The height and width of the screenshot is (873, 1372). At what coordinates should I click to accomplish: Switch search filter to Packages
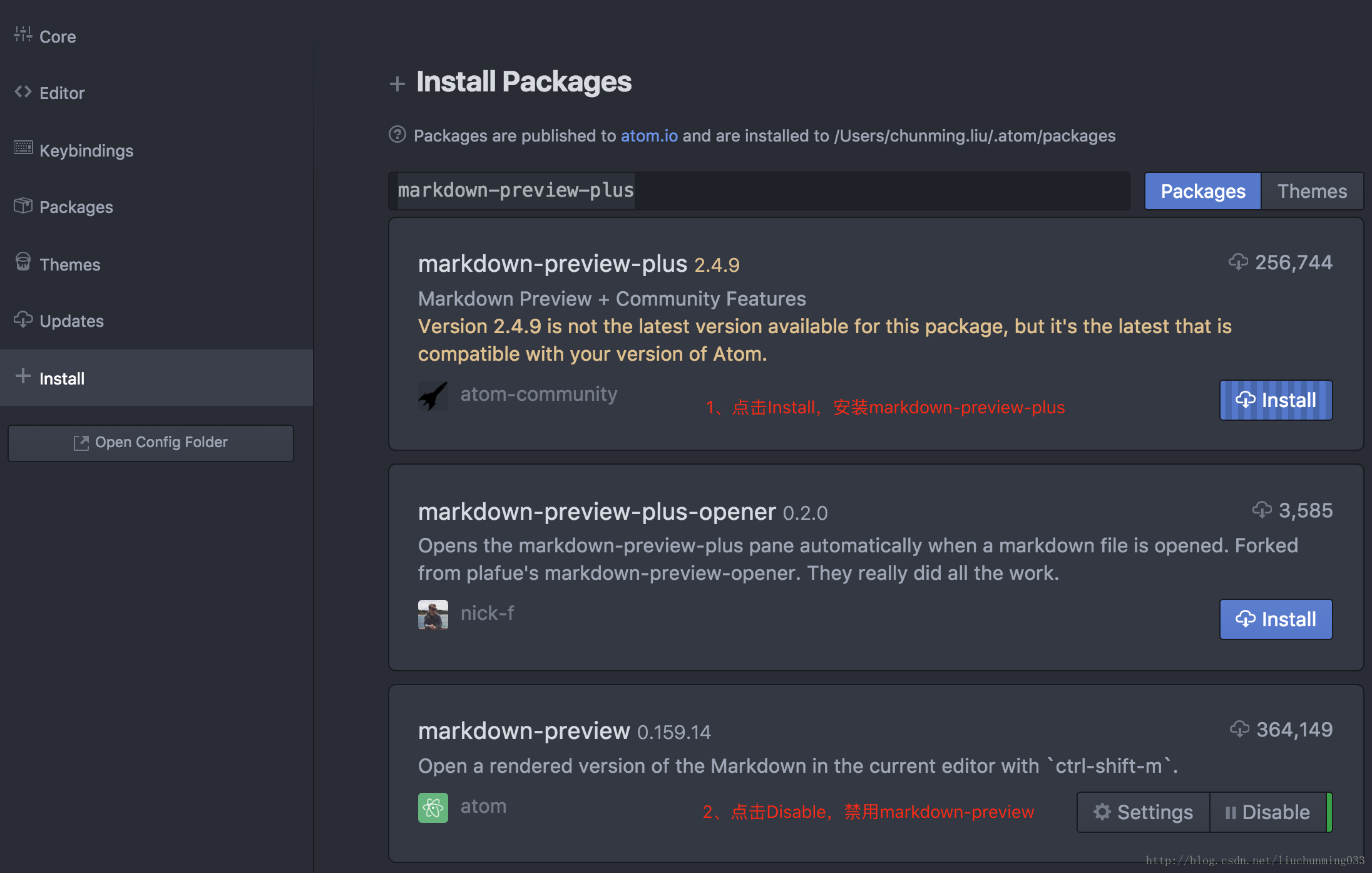1202,191
